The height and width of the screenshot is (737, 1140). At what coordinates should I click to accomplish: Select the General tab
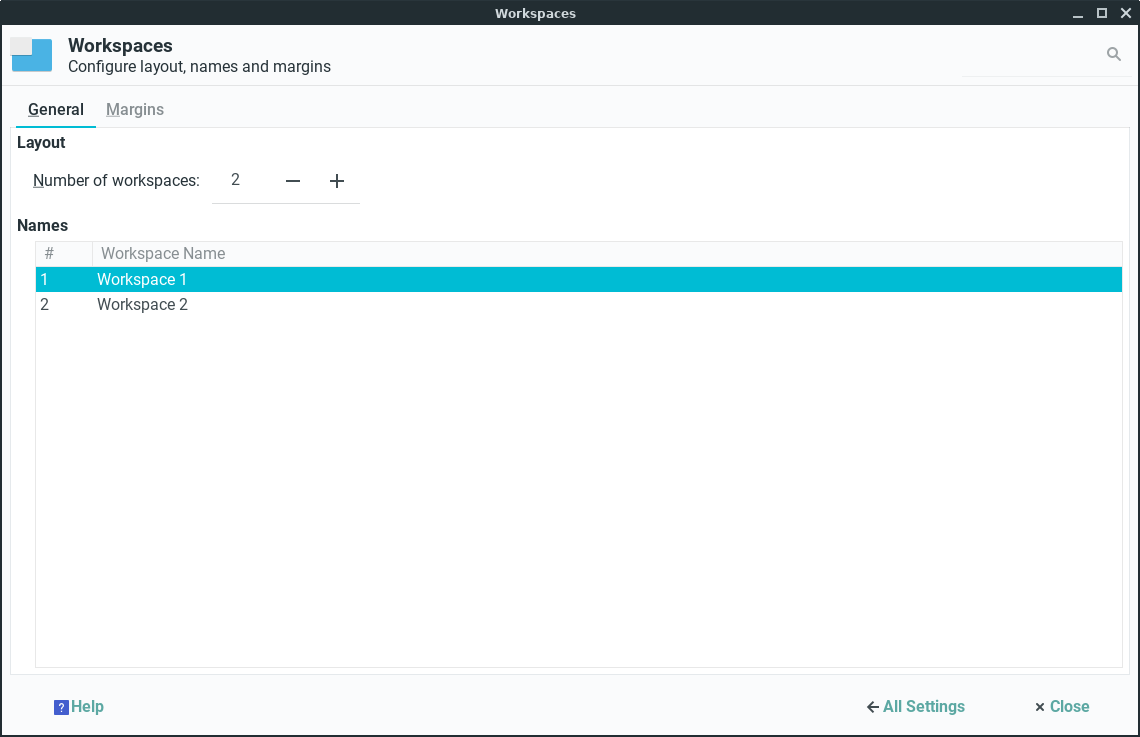[56, 110]
